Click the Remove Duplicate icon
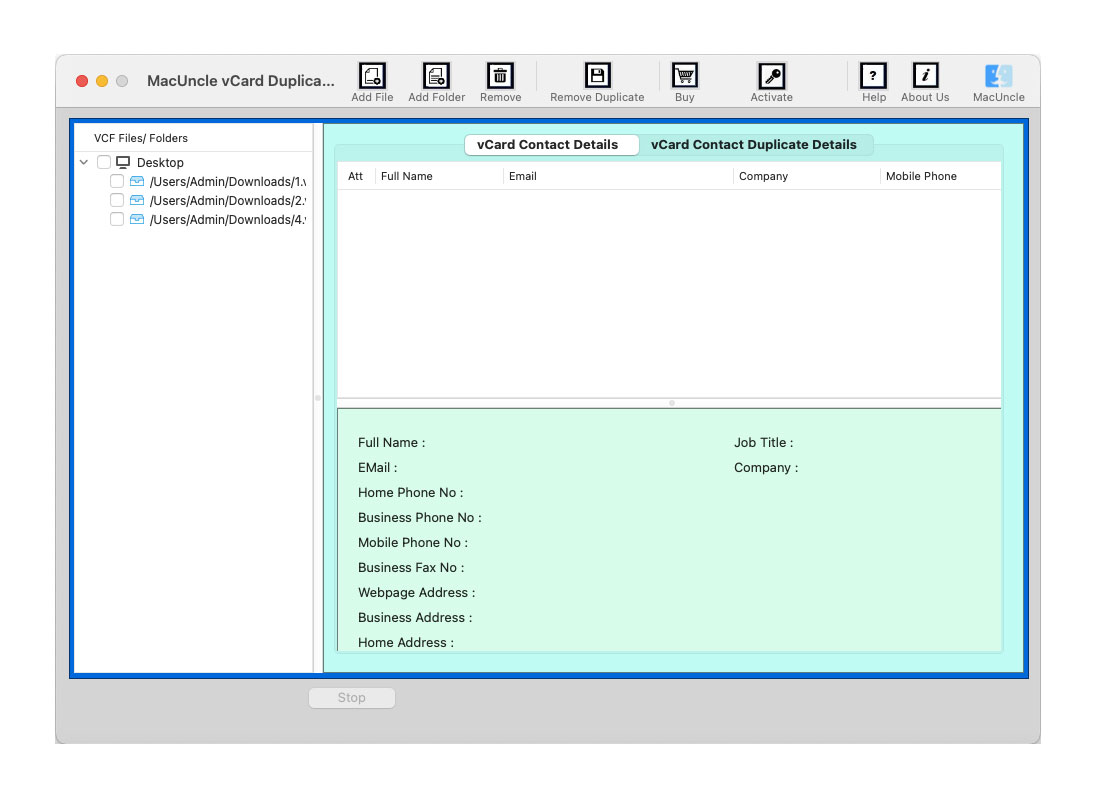Viewport: 1096px width, 799px height. coord(596,75)
